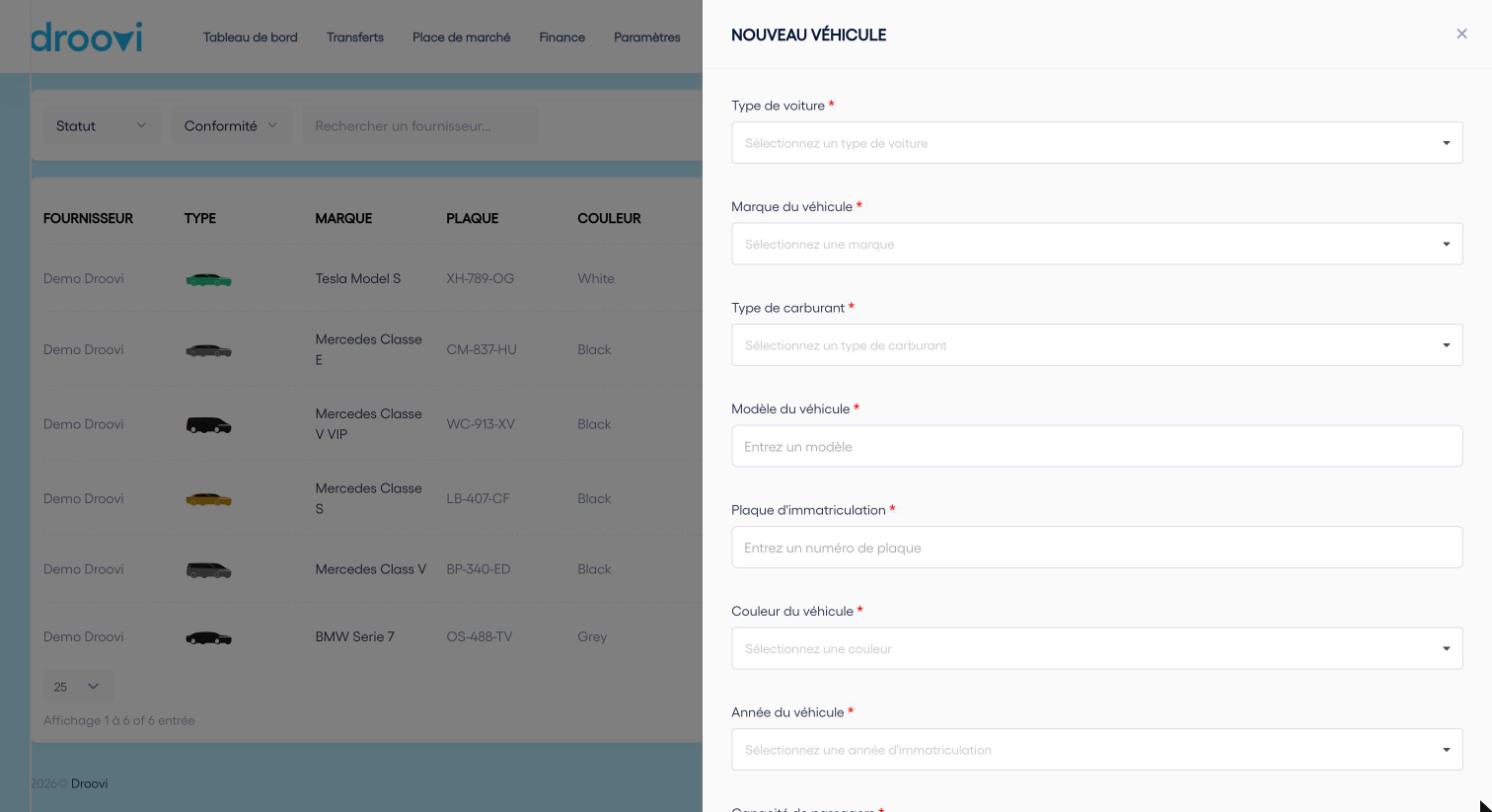Select plate LB-407-CF cell
The height and width of the screenshot is (812, 1492).
[478, 498]
